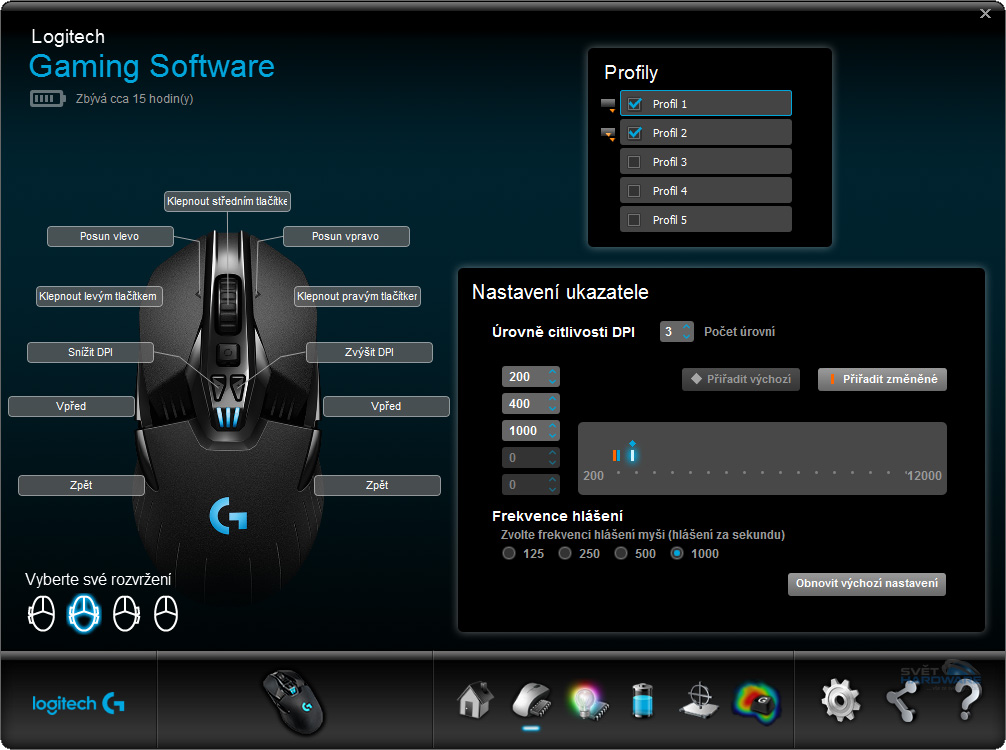Viewport: 1006px width, 750px height.
Task: Select the second mouse layout thumbnail
Action: [x=83, y=614]
